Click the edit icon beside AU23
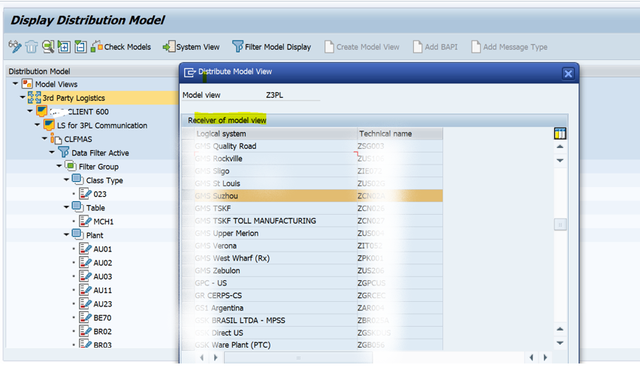 (85, 304)
